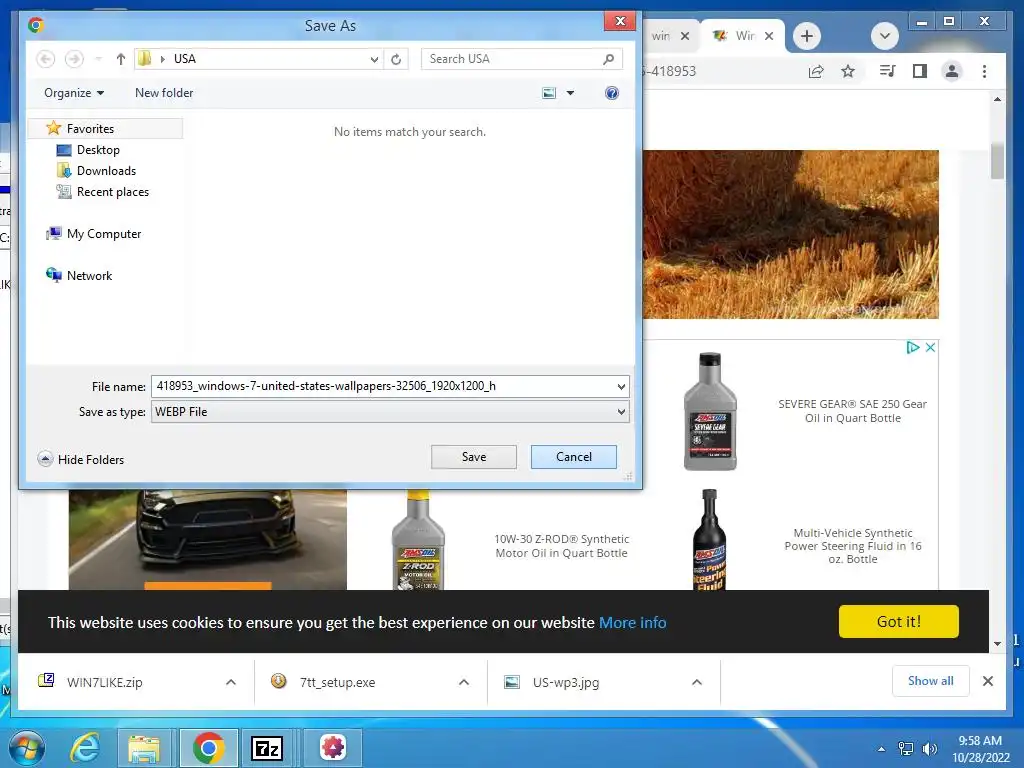Close the advertisement X icon
1024x768 pixels.
pos(931,347)
